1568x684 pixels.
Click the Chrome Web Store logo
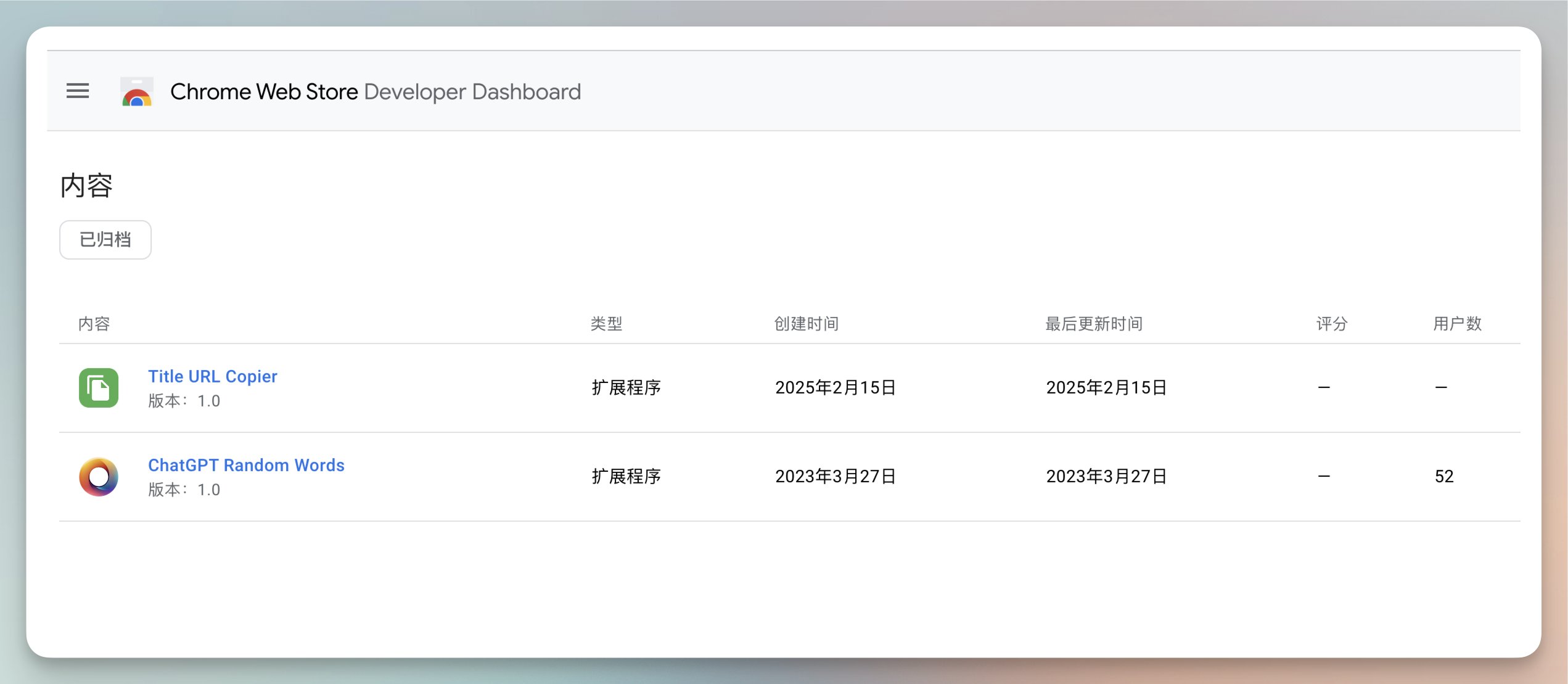137,91
